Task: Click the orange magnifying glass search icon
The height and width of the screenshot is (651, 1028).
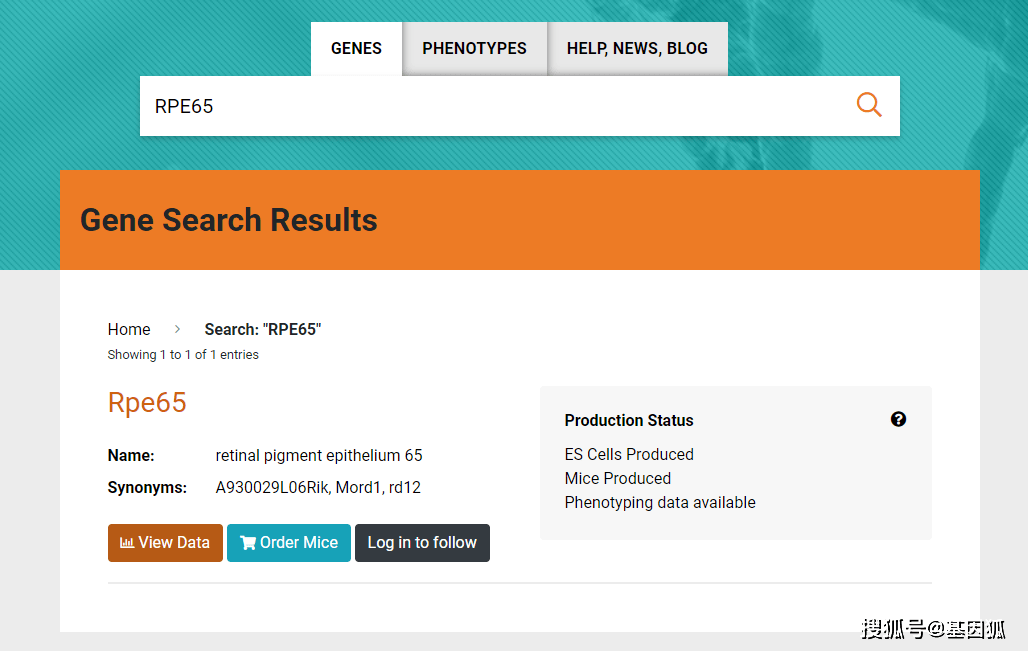Action: point(869,105)
